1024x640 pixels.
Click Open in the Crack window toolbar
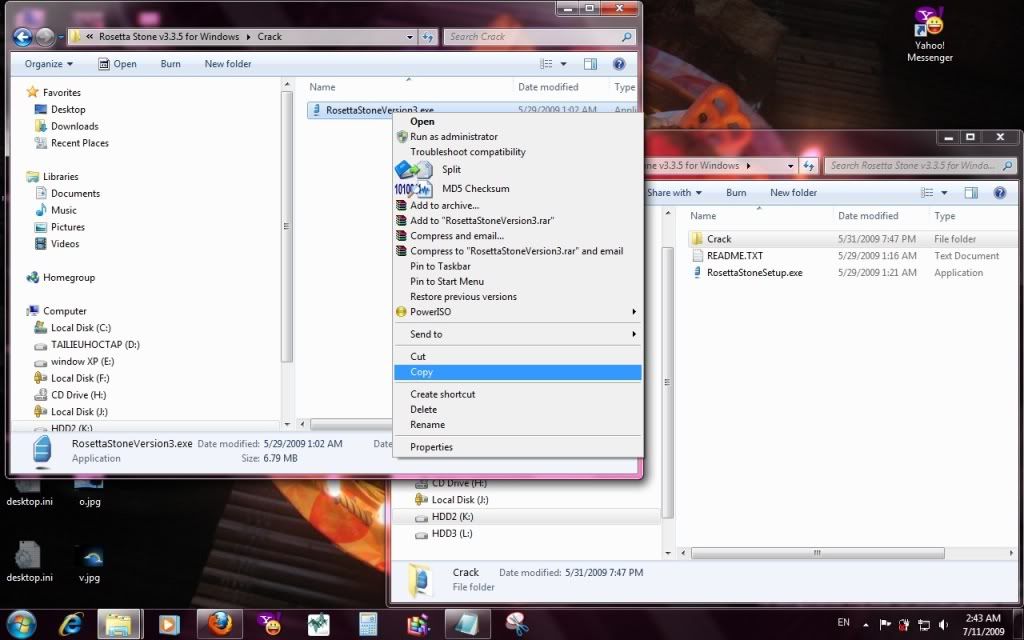click(118, 63)
